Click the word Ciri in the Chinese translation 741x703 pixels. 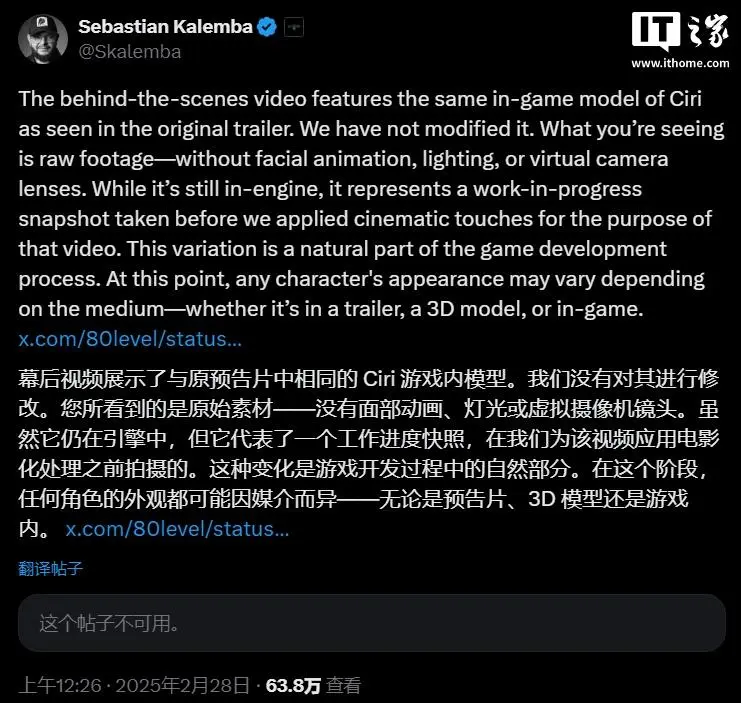tap(379, 379)
